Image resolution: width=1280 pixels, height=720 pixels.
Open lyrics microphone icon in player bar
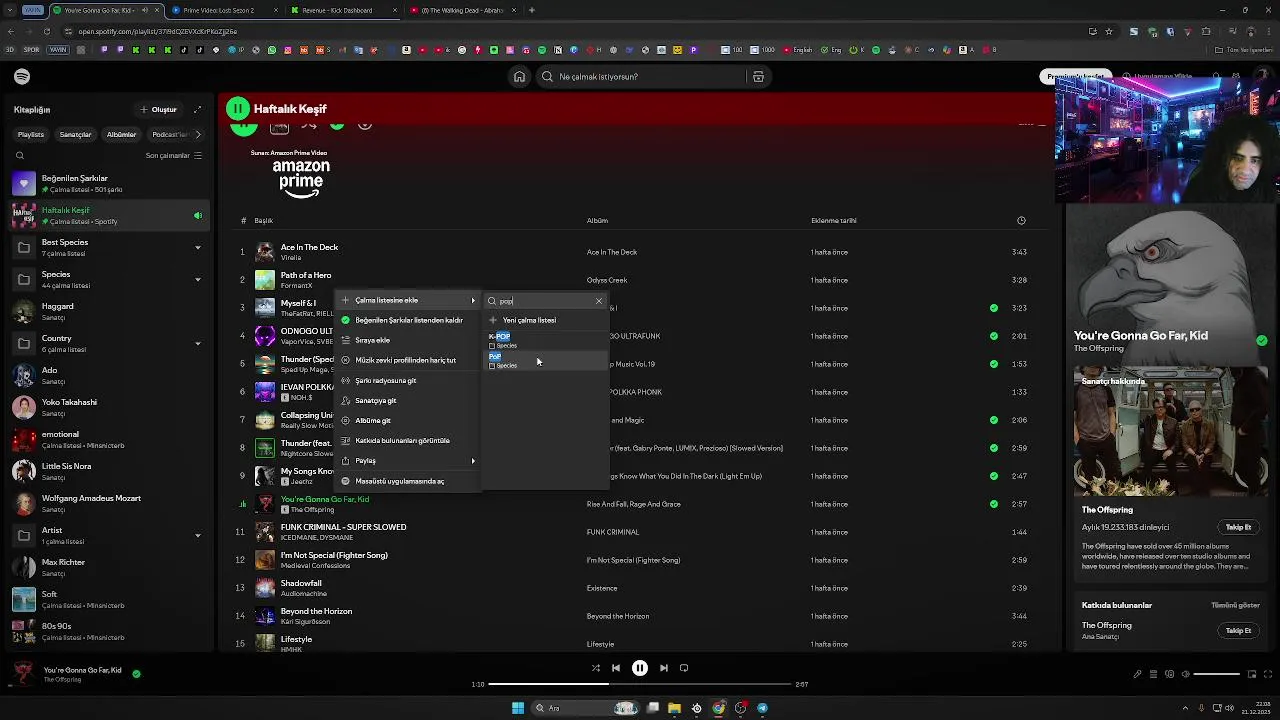pos(1137,674)
